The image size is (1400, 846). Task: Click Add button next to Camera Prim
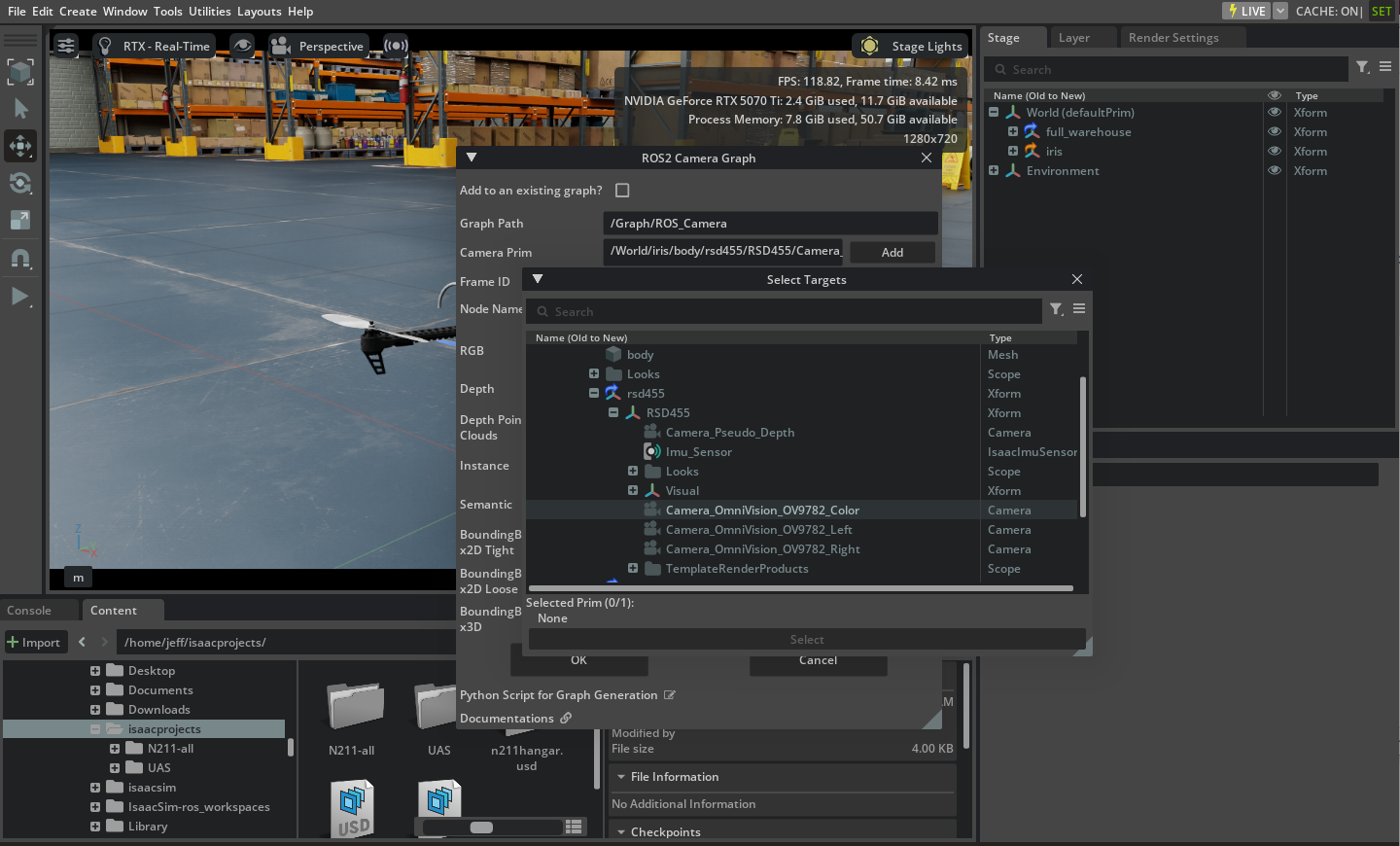[892, 253]
